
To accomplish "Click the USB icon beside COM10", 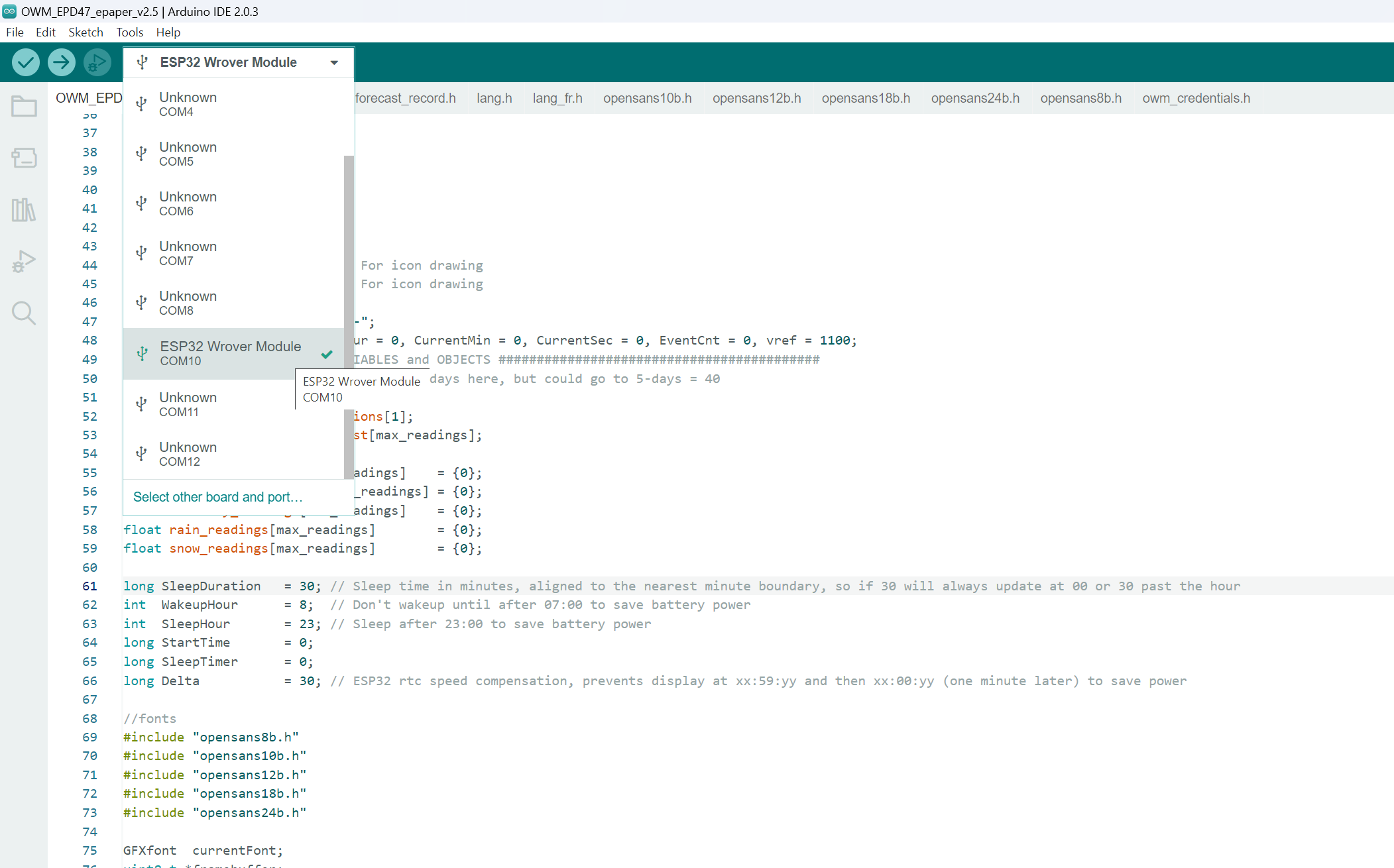I will pyautogui.click(x=142, y=353).
